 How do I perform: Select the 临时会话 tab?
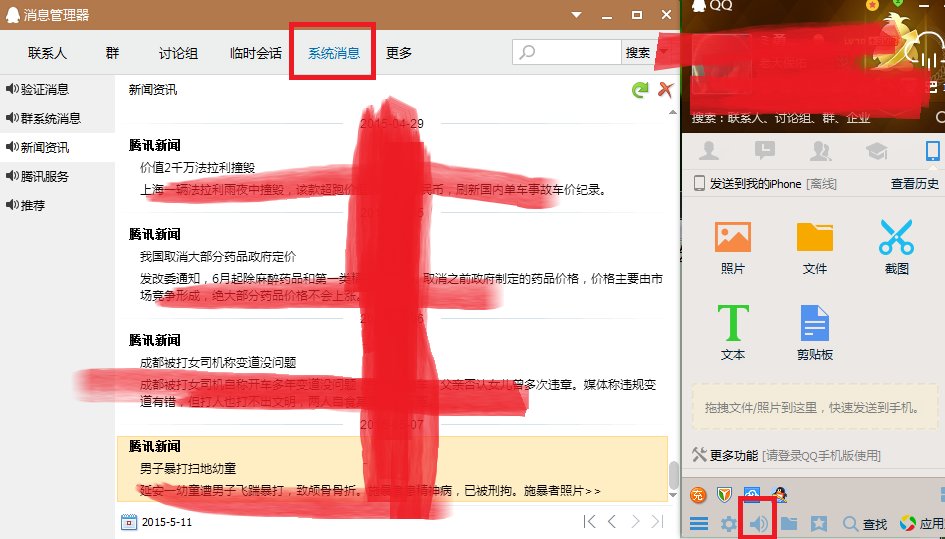256,53
